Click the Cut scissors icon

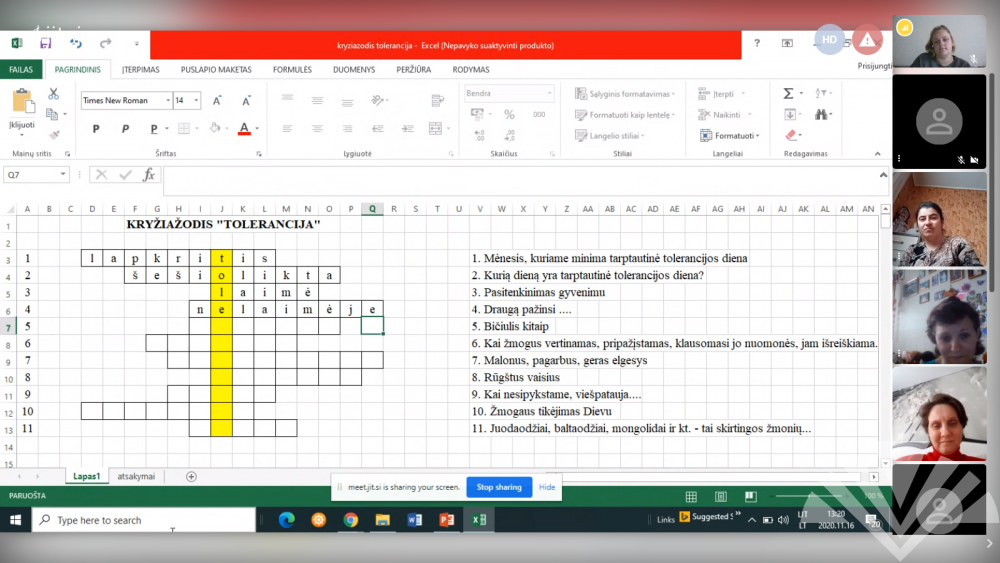(x=53, y=94)
